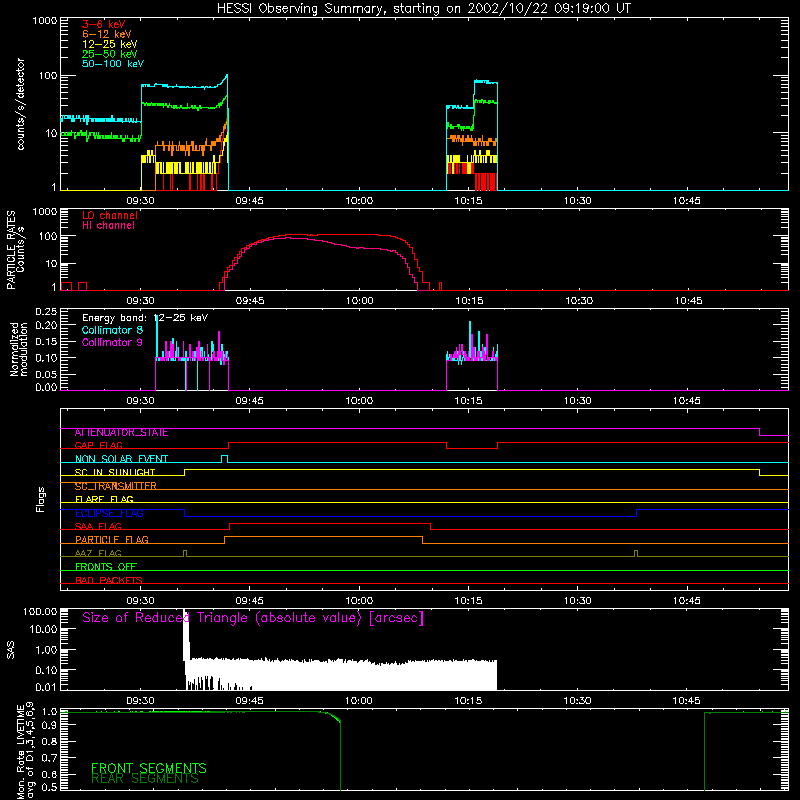This screenshot has width=800, height=800.
Task: Click the Mon. Rate LIVETIME axis label
Action: (x=25, y=751)
